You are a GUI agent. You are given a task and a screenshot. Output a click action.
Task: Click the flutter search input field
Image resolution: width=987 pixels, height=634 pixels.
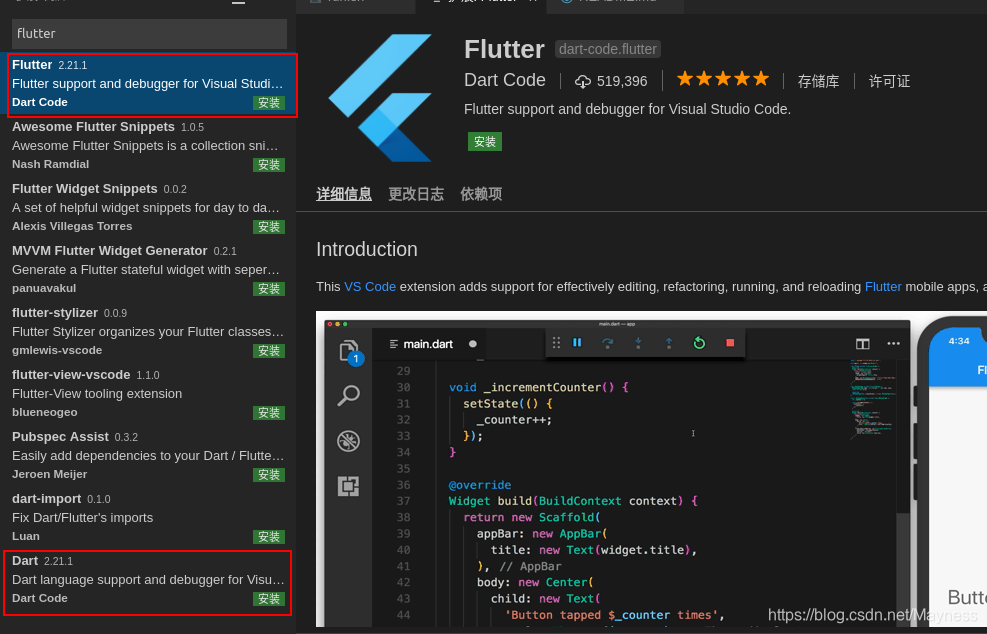click(149, 33)
